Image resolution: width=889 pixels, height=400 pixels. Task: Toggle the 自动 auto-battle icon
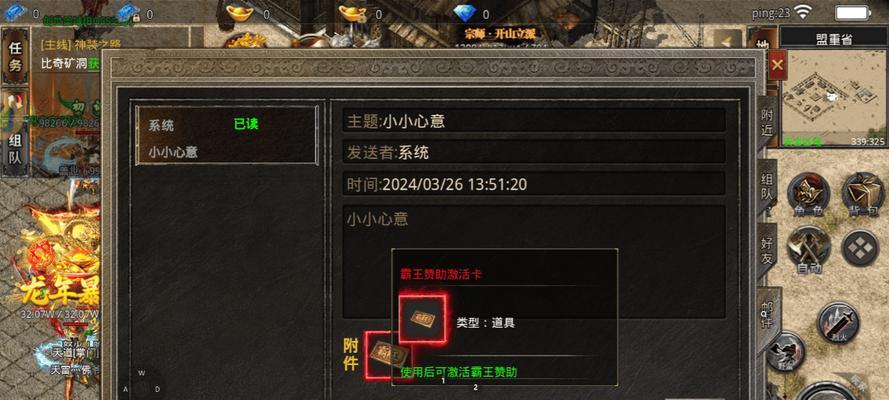(x=809, y=249)
